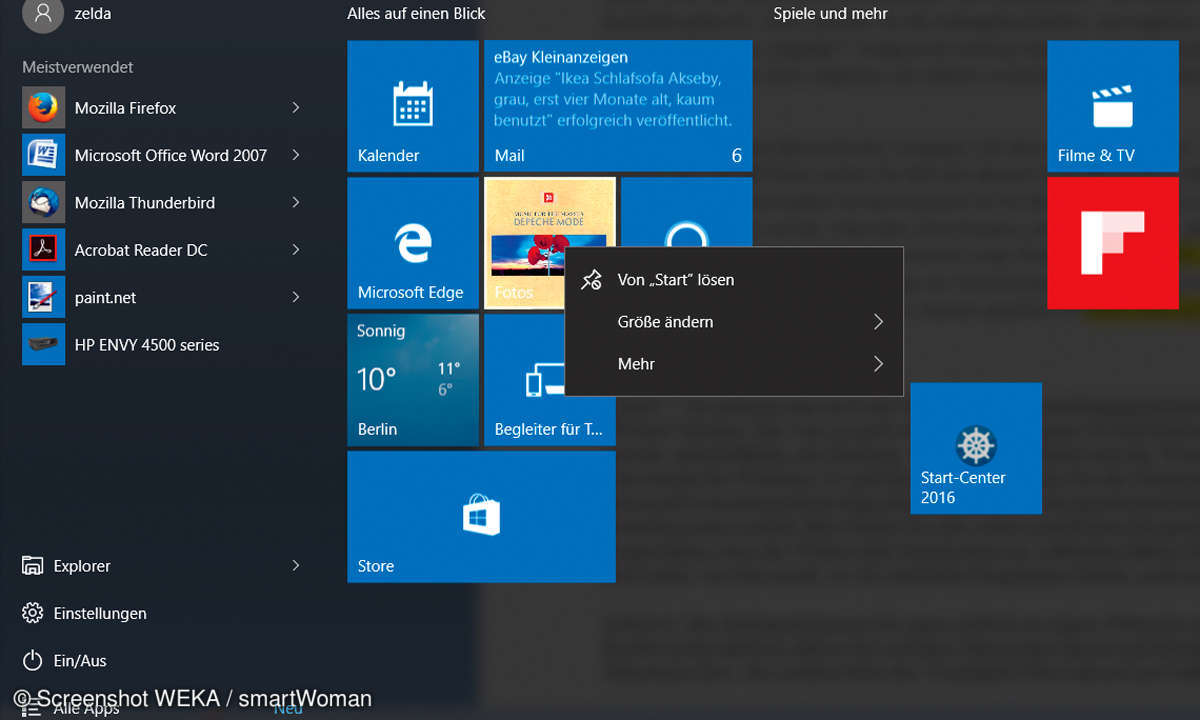
Task: Expand paint.net jump list arrow
Action: point(296,297)
